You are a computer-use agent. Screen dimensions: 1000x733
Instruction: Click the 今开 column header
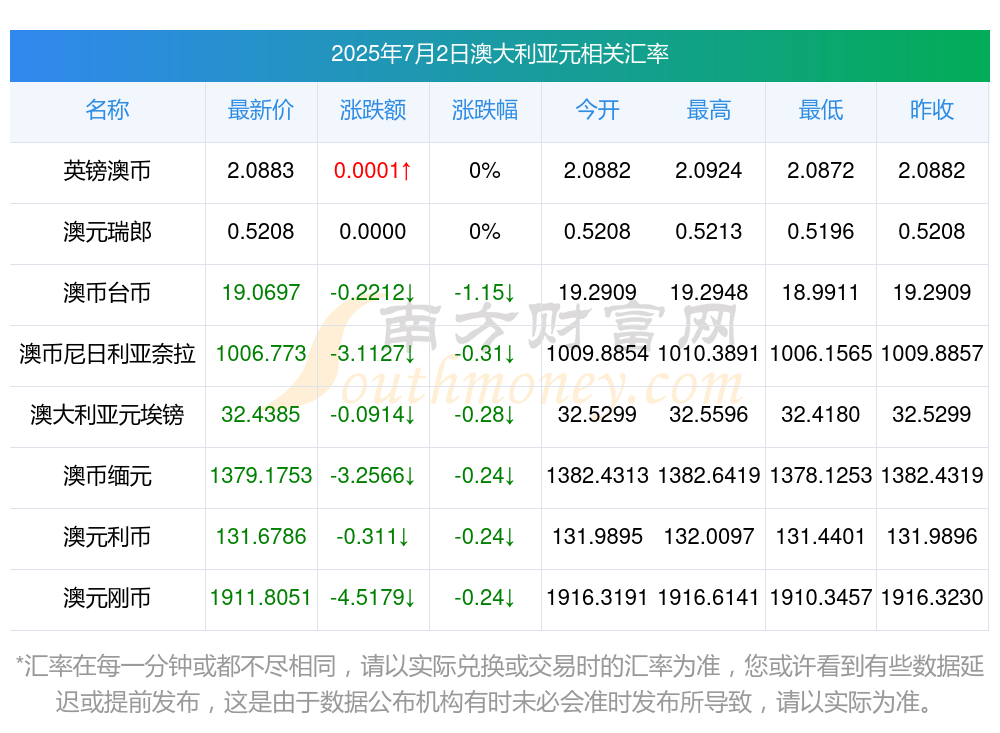coord(597,110)
